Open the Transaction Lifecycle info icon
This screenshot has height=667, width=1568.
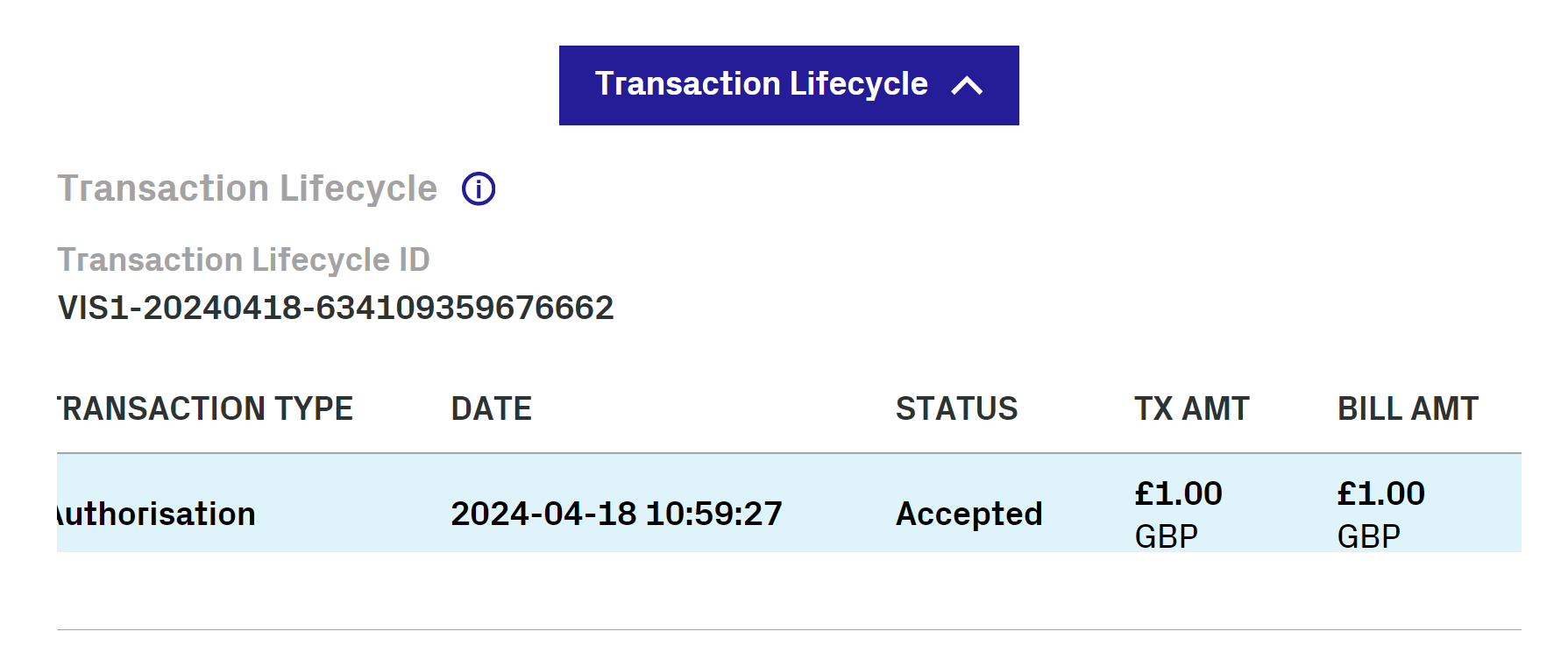tap(479, 188)
